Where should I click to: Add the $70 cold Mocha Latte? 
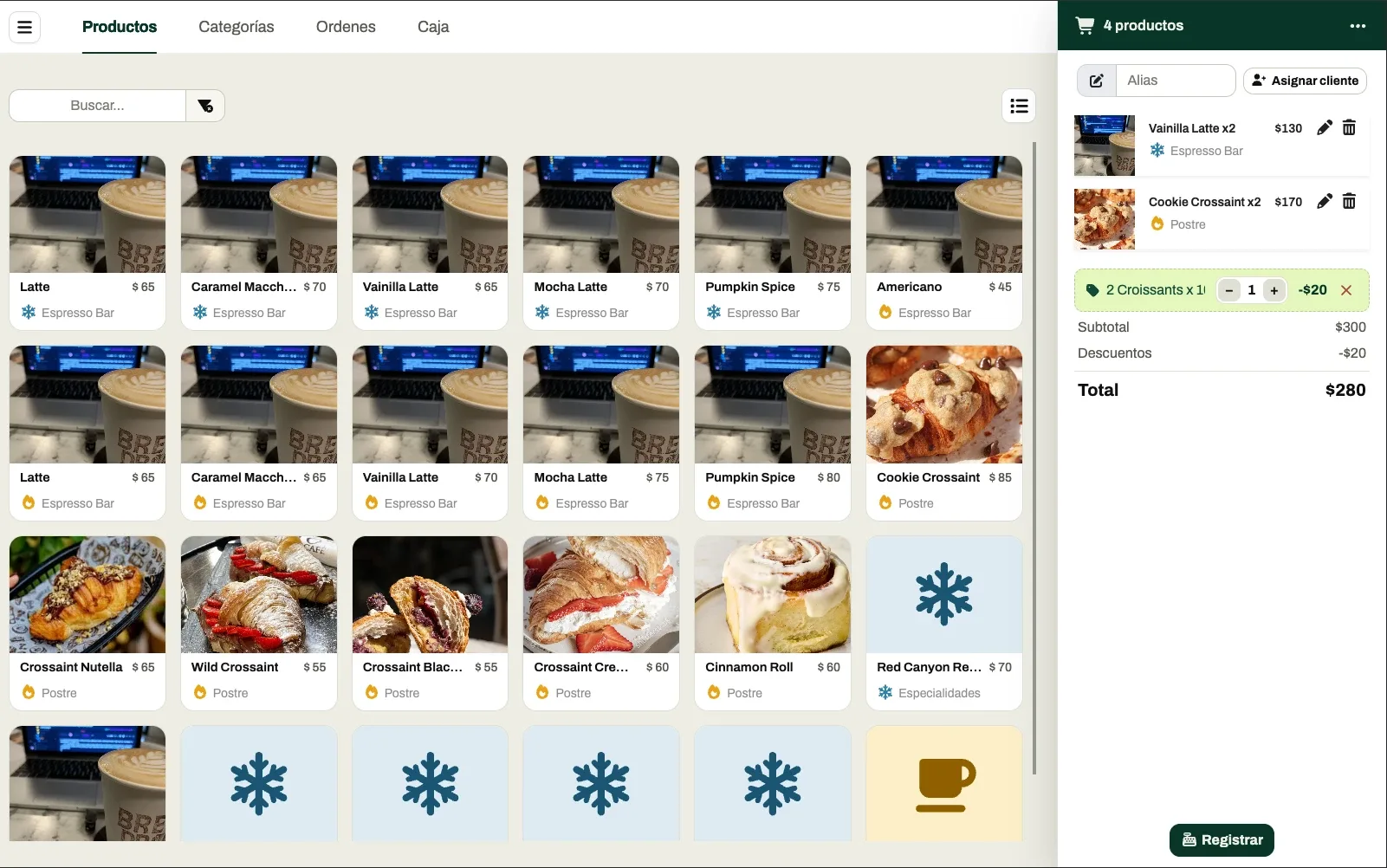pos(601,243)
